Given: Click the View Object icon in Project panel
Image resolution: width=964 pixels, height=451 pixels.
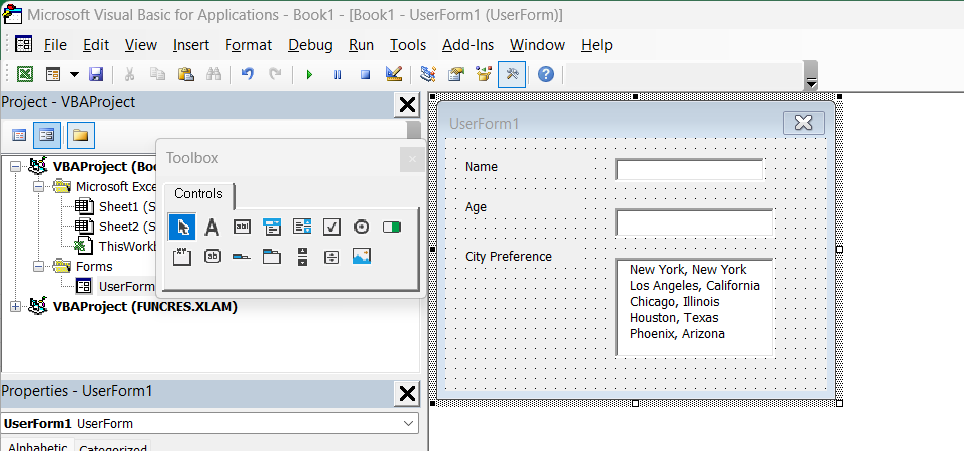Looking at the screenshot, I should [x=47, y=135].
